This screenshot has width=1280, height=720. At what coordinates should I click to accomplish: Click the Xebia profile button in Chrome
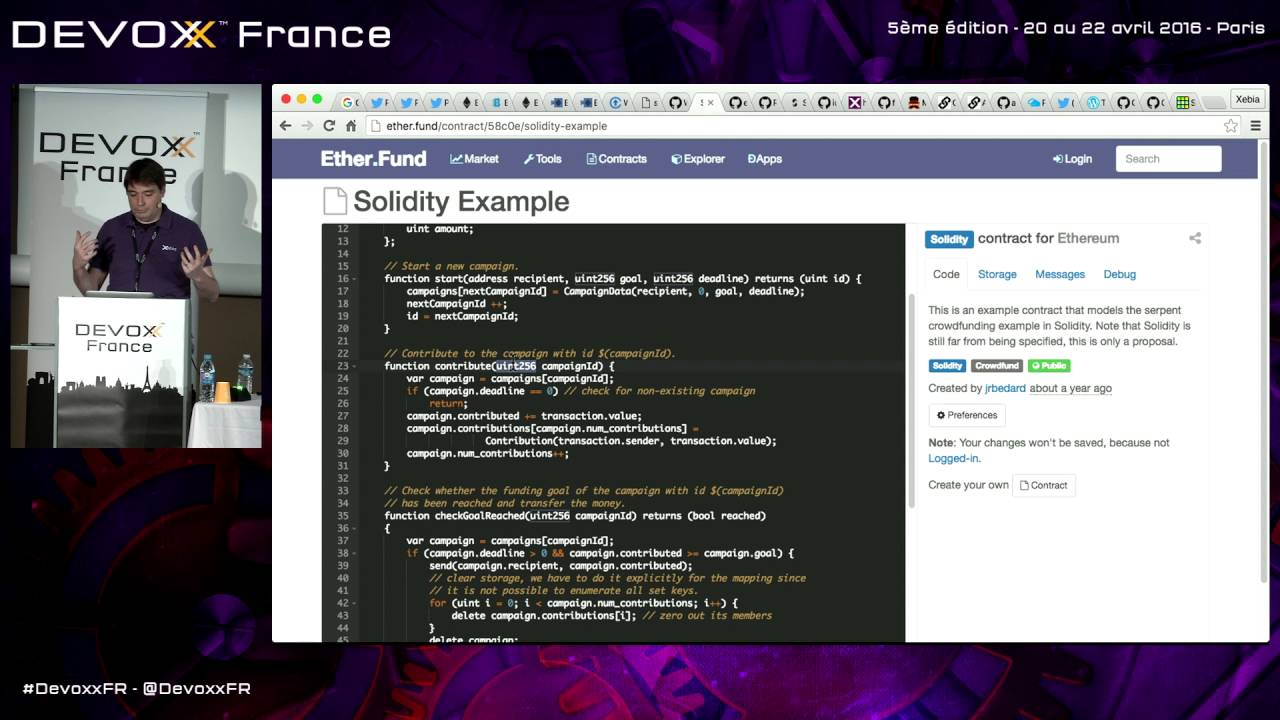[x=1247, y=99]
